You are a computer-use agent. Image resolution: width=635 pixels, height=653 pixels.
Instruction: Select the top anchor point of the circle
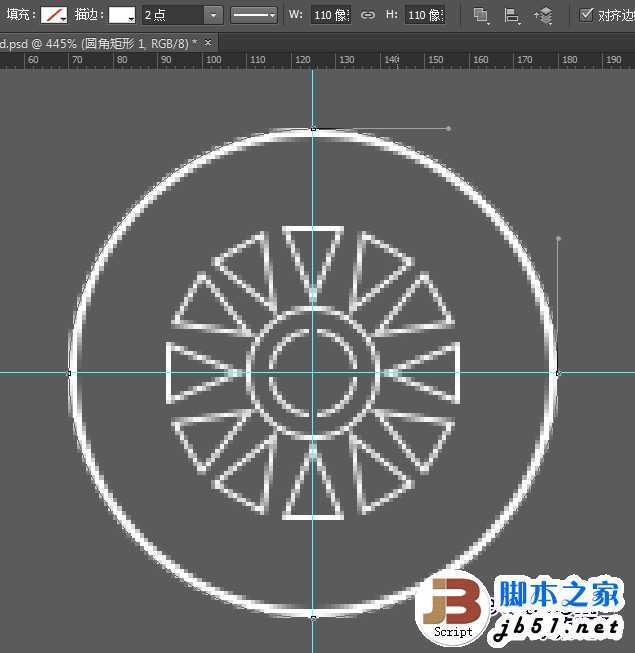[x=313, y=129]
